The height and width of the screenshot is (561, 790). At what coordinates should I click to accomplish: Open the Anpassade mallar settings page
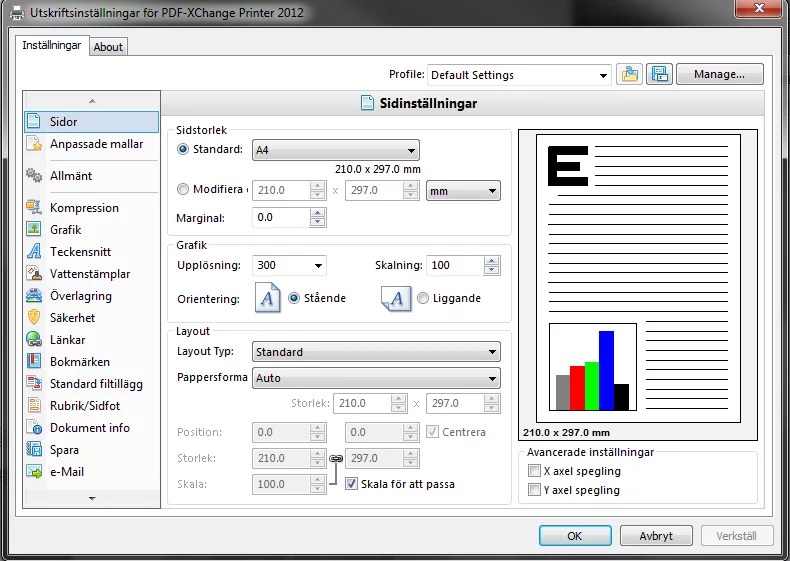tap(92, 144)
